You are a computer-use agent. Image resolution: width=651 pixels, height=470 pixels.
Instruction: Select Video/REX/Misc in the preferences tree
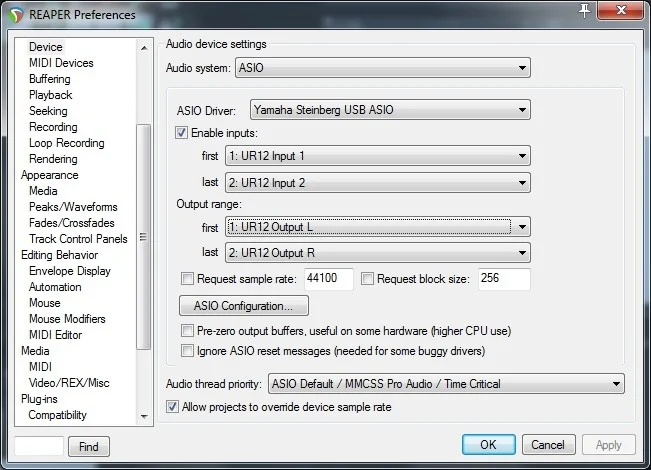tap(69, 383)
